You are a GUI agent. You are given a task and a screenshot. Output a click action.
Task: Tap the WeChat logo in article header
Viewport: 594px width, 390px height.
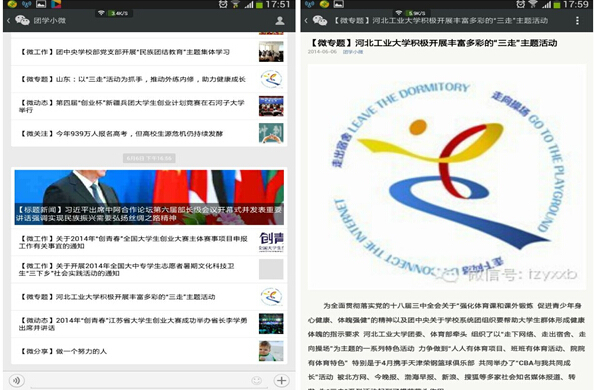(x=320, y=20)
